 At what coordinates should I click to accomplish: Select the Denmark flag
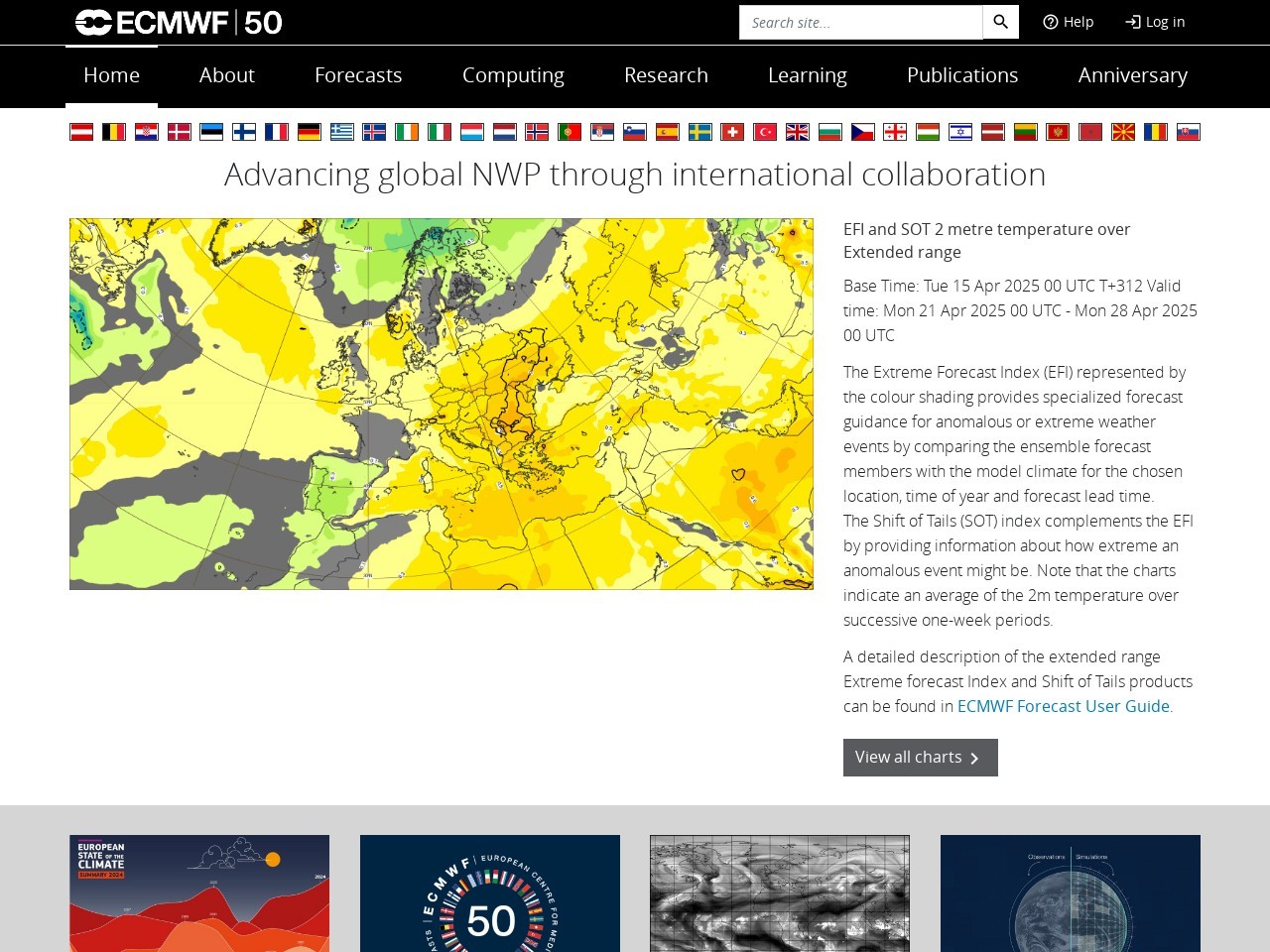point(180,132)
